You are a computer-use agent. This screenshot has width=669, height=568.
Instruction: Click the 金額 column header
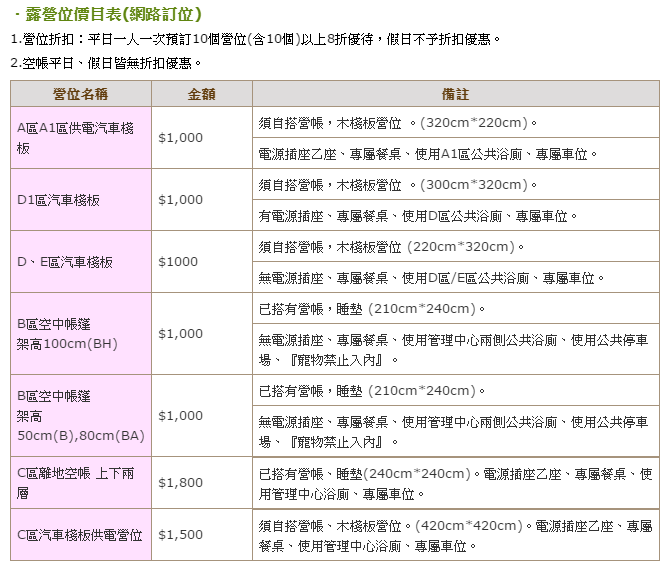pyautogui.click(x=202, y=93)
